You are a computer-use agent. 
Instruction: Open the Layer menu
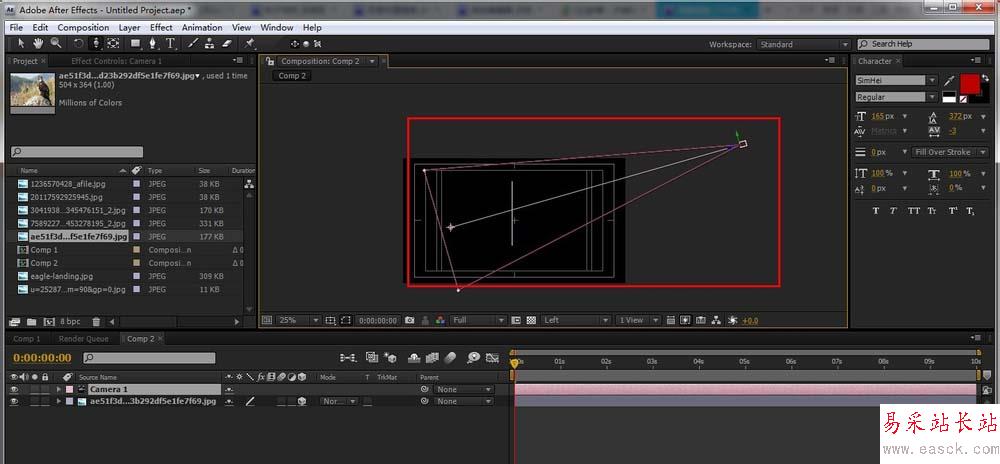129,27
